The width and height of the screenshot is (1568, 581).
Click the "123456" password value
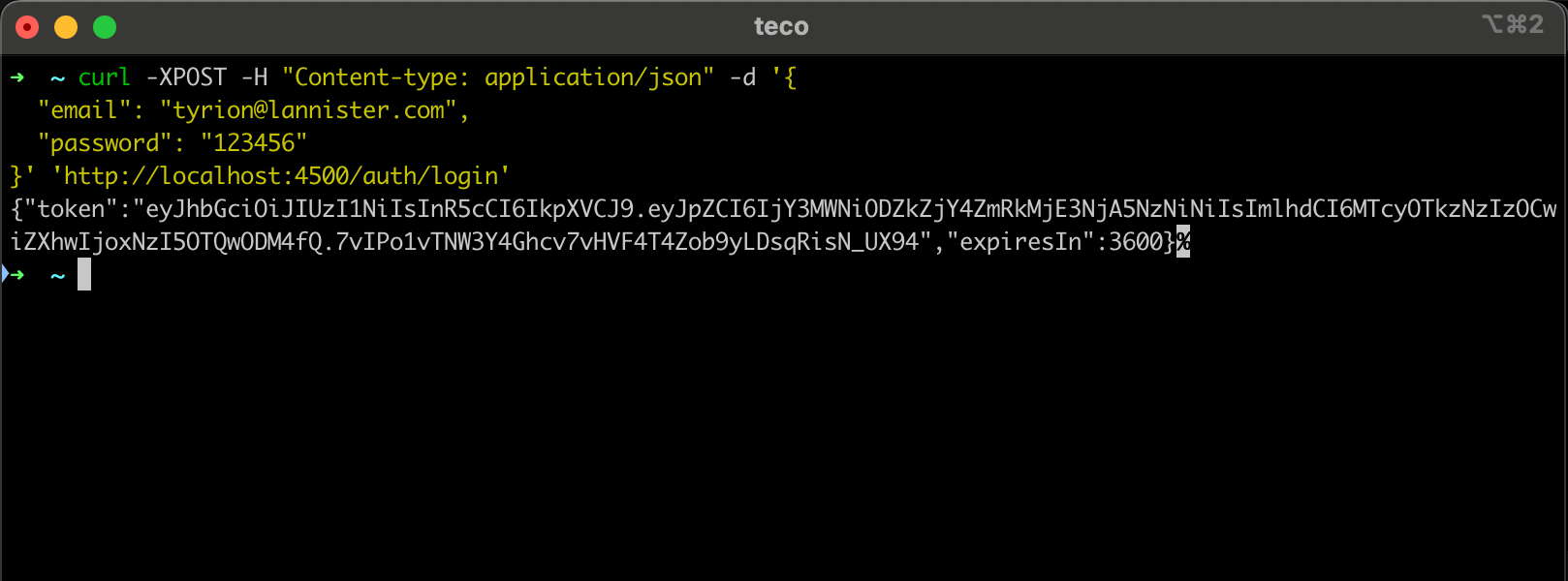coord(254,143)
